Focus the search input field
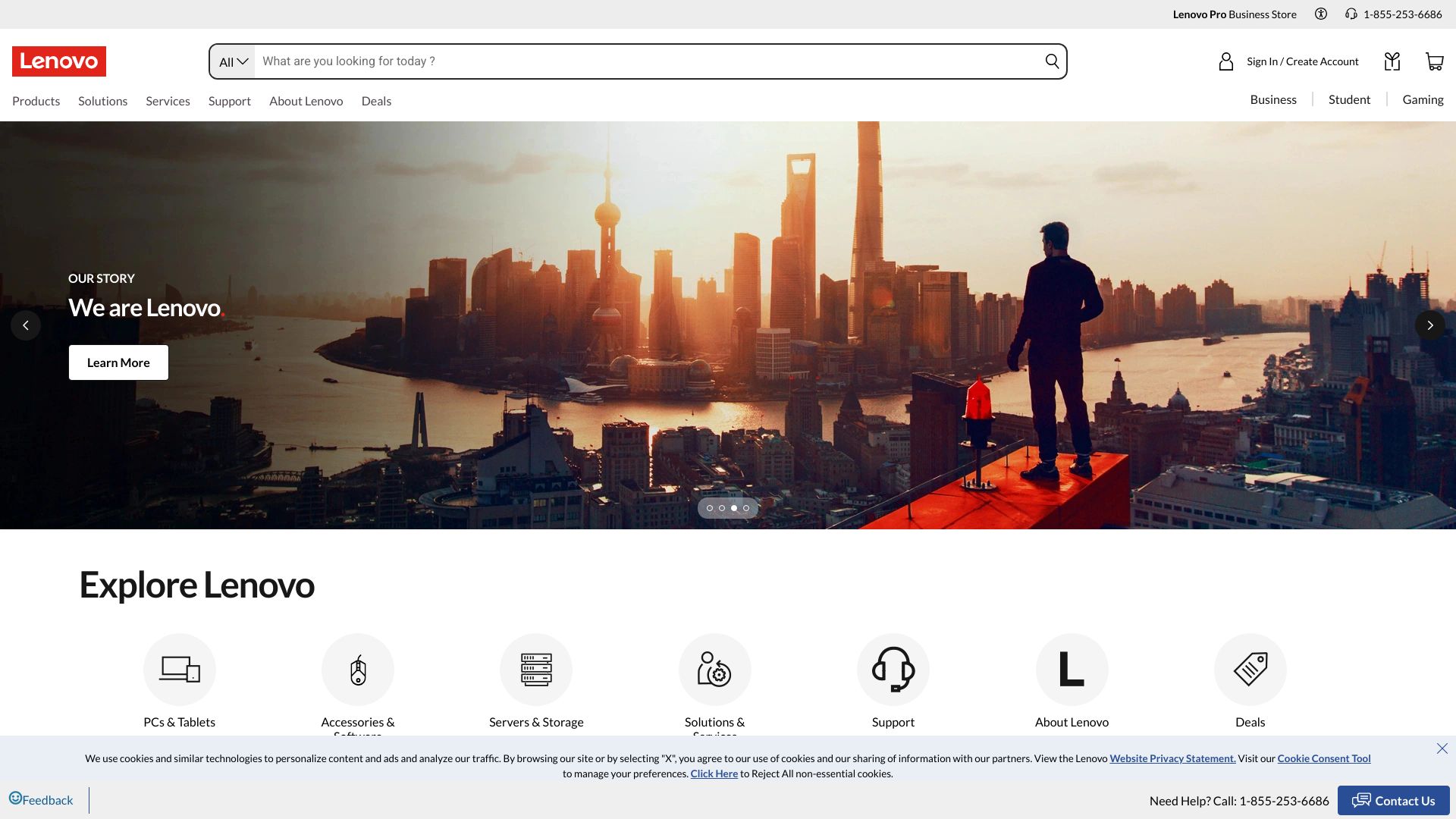The image size is (1456, 819). (x=645, y=61)
